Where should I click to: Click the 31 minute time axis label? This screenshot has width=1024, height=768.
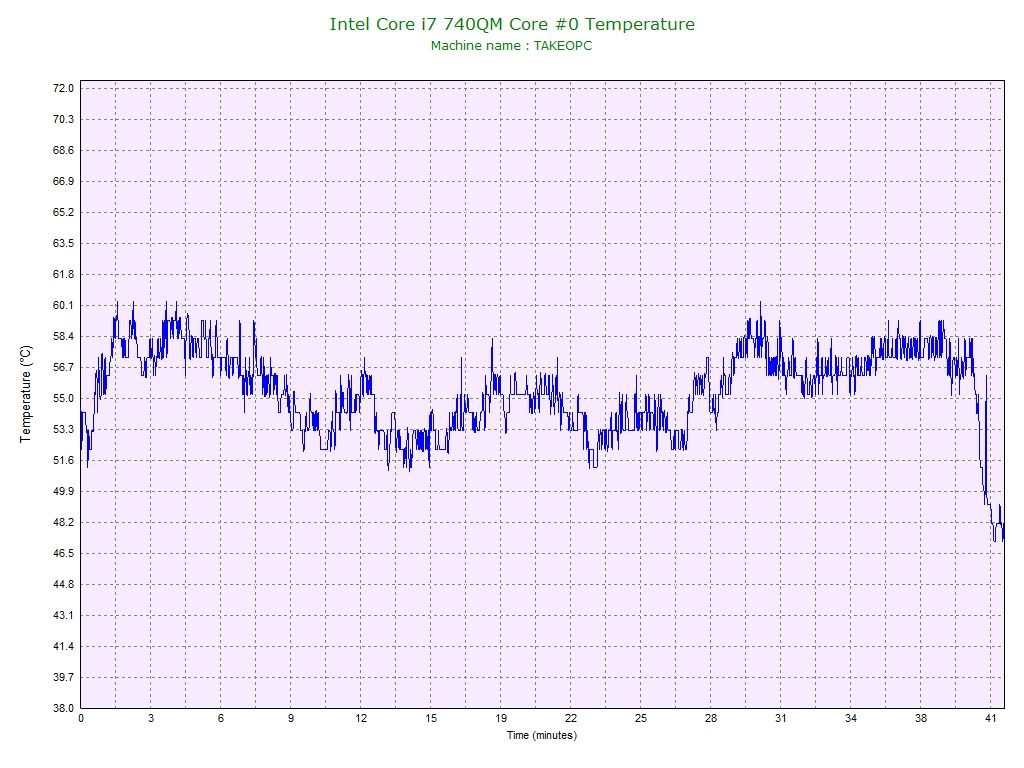[x=780, y=718]
